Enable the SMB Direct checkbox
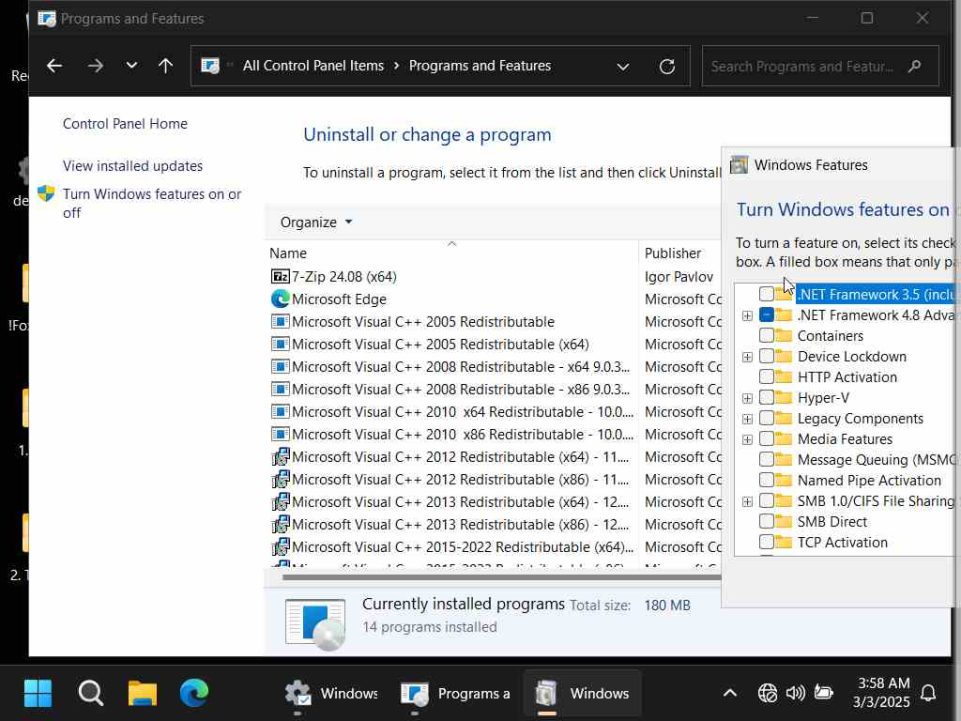Screen dimensions: 961x721 click(766, 522)
